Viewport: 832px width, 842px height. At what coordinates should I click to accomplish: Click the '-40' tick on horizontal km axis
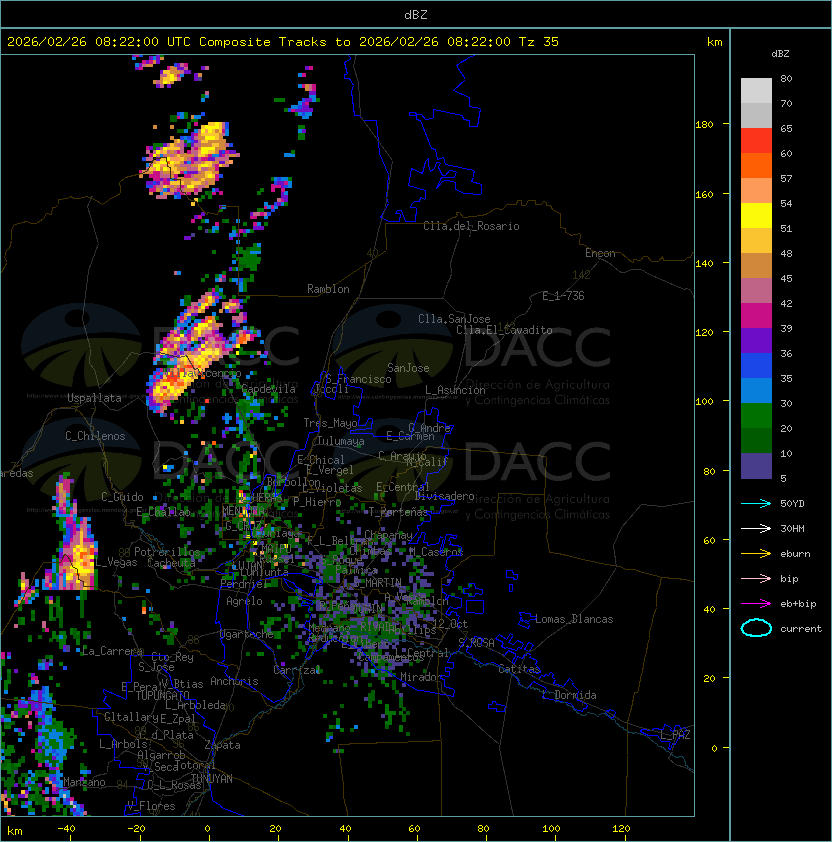[x=66, y=829]
